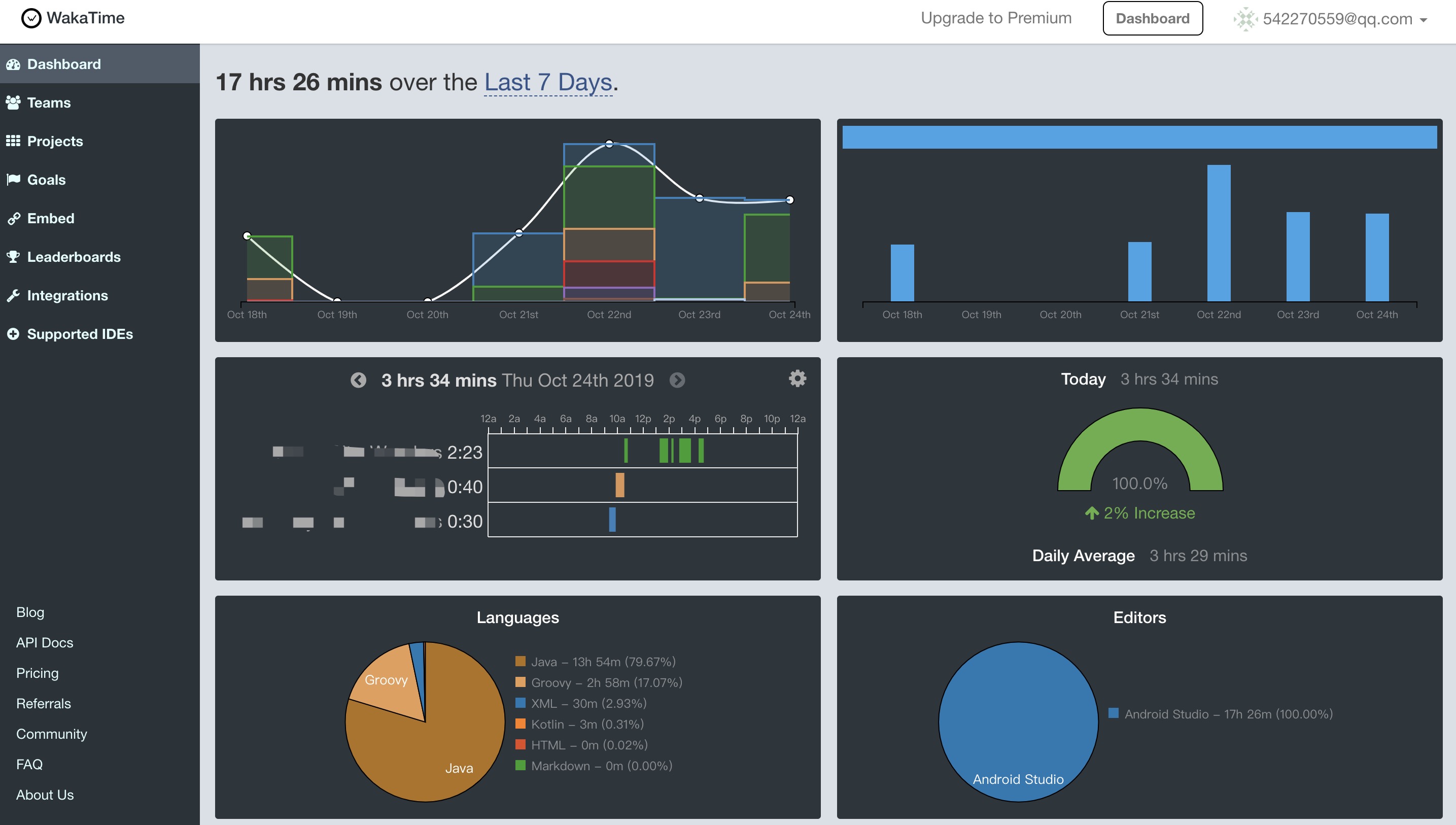The image size is (1456, 825).
Task: Click the Oct 18th point on line chart
Action: 247,236
